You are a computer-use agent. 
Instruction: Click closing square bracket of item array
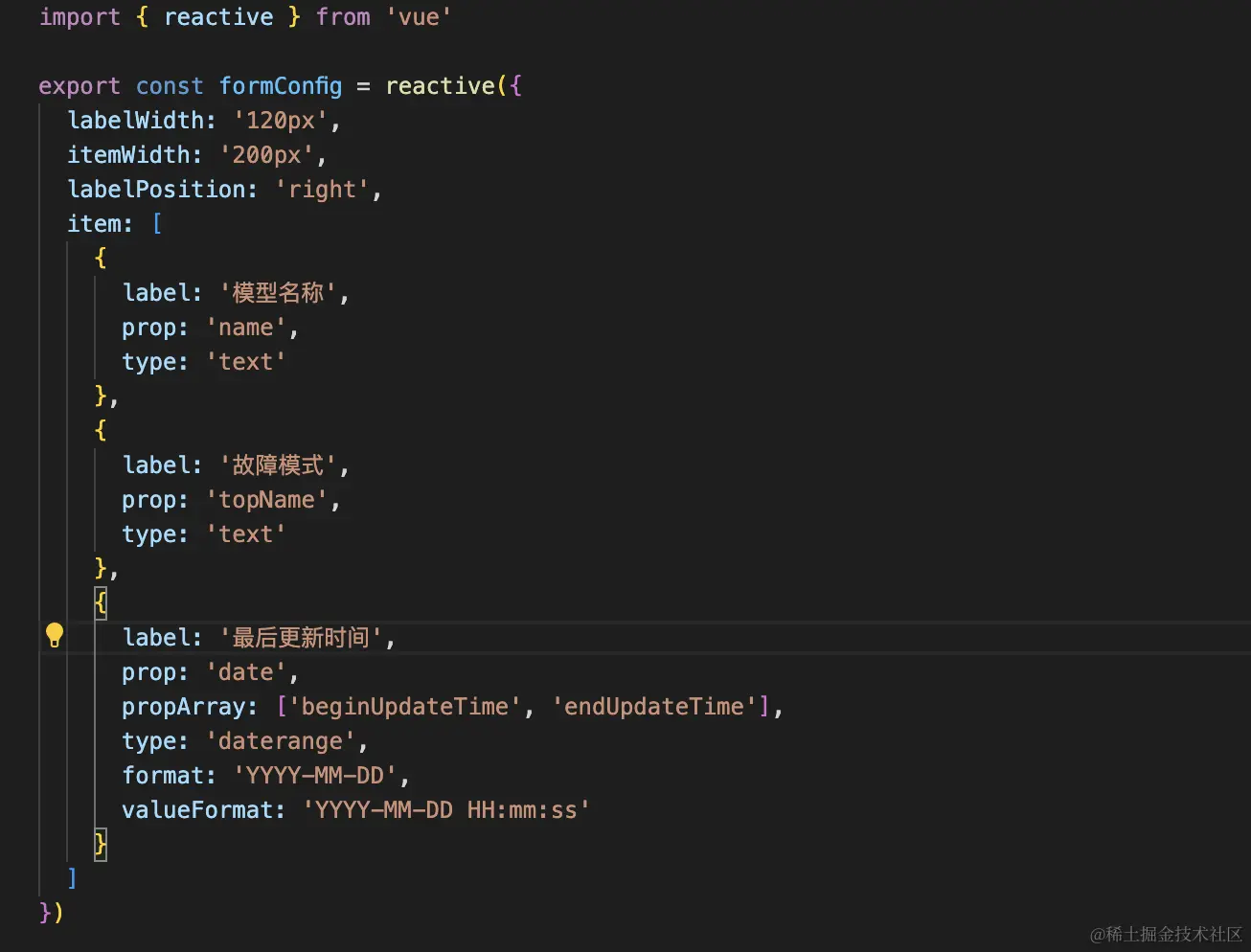click(x=73, y=879)
